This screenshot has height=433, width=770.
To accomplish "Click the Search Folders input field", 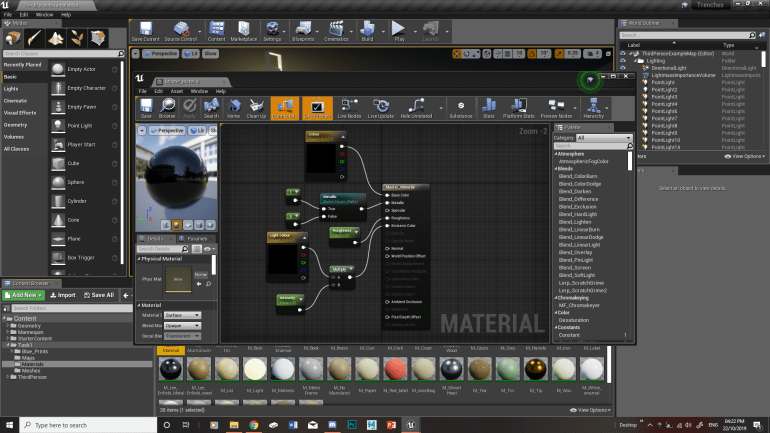I will coord(72,308).
